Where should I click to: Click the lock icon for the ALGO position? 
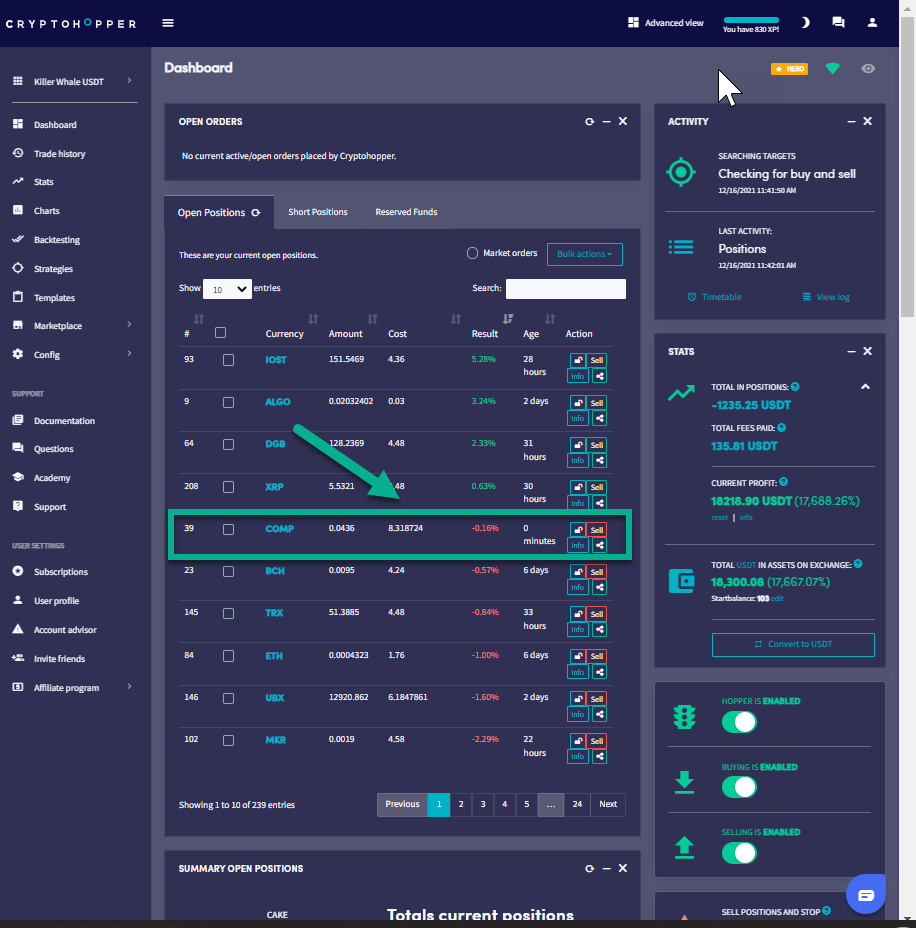(x=578, y=403)
